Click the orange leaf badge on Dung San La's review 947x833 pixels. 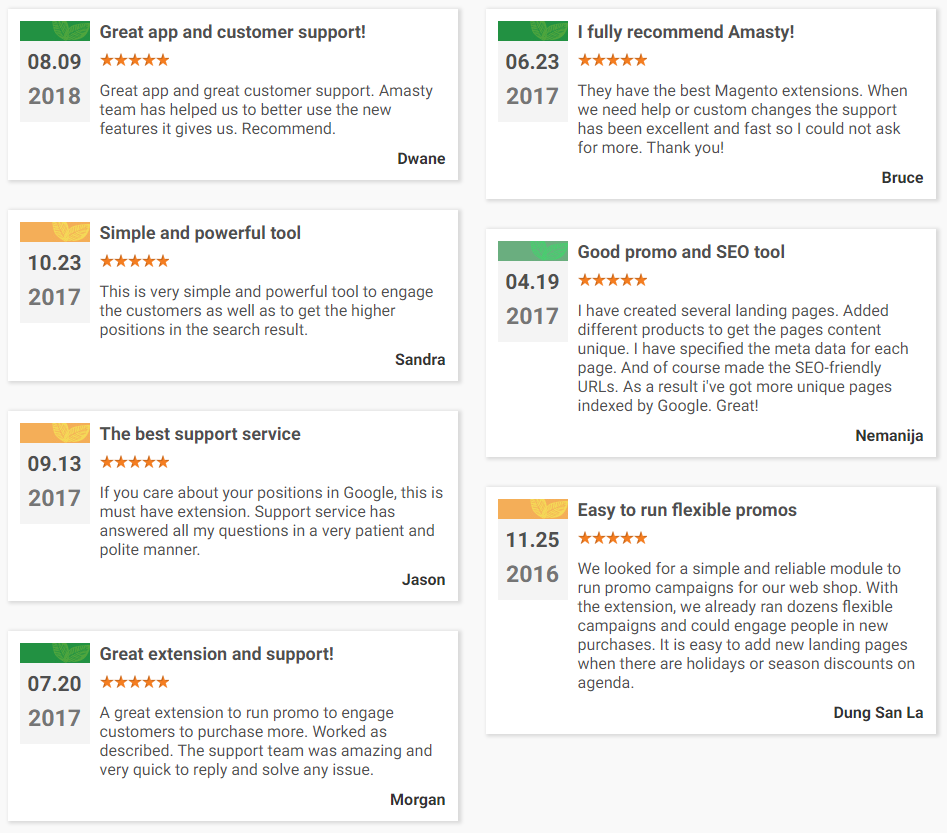point(533,509)
